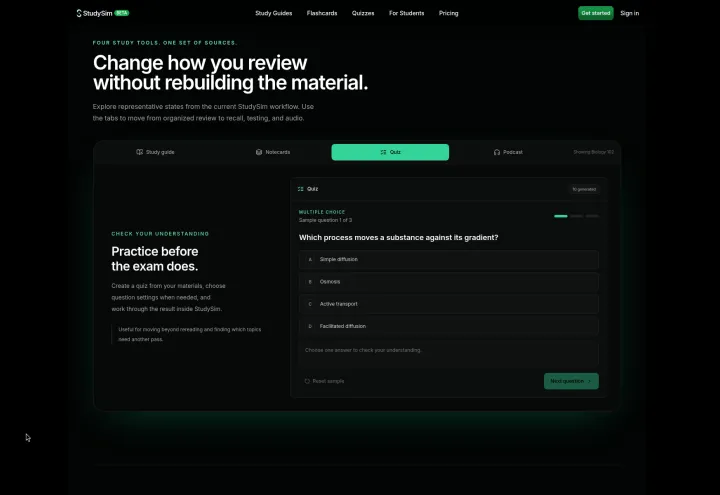This screenshot has width=720, height=495.
Task: Click the heading 'Practice before the exam does.'
Action: coord(155,259)
